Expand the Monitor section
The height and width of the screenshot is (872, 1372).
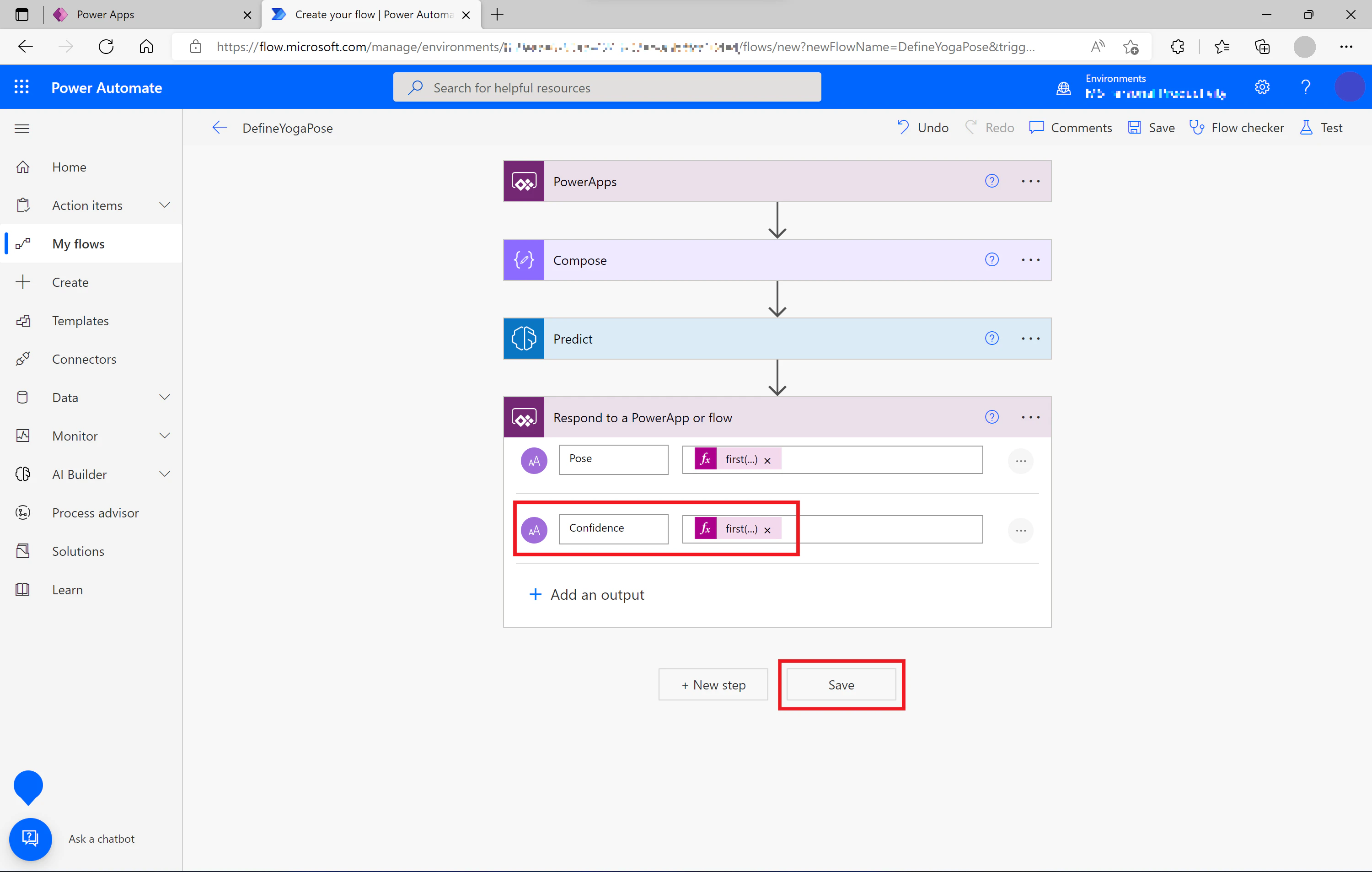point(165,436)
